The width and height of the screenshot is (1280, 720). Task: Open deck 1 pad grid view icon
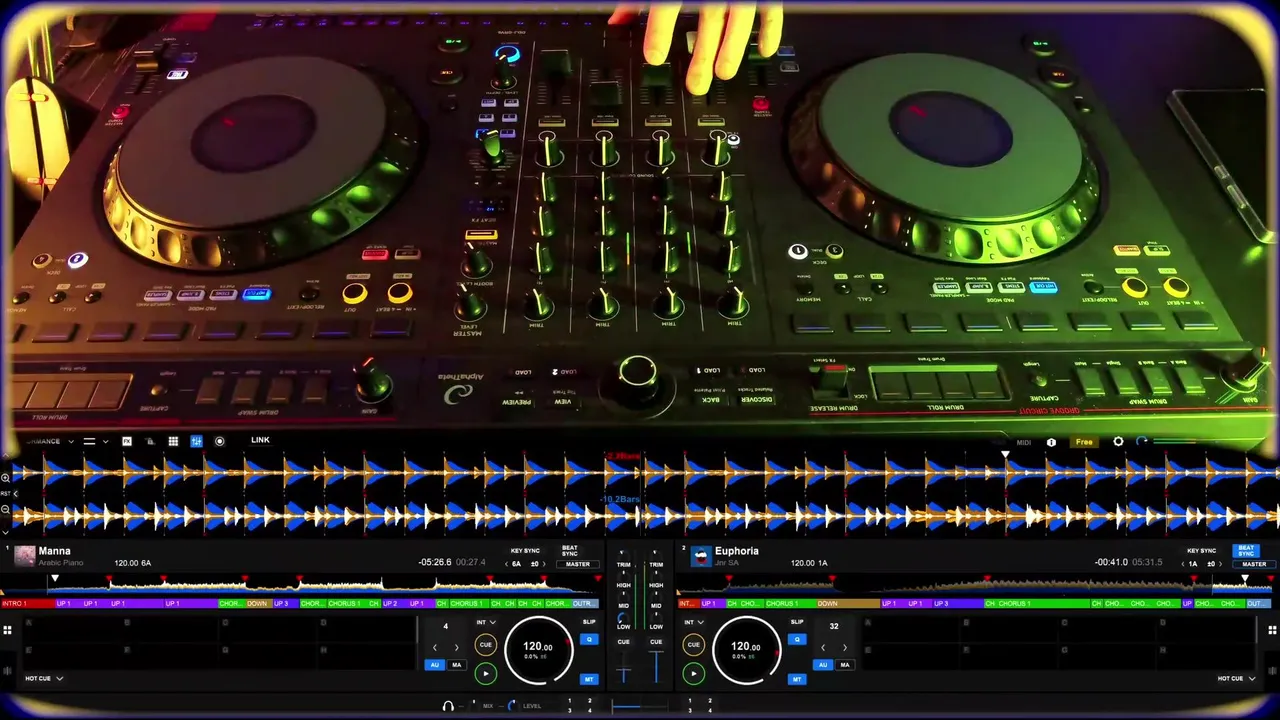(x=7, y=630)
